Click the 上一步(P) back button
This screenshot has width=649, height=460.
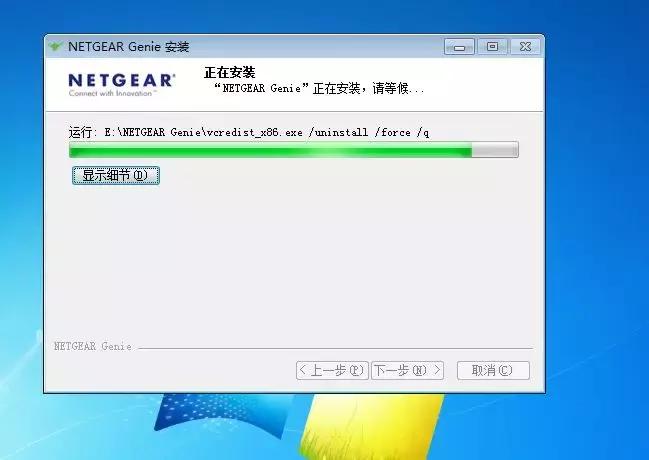[x=332, y=370]
